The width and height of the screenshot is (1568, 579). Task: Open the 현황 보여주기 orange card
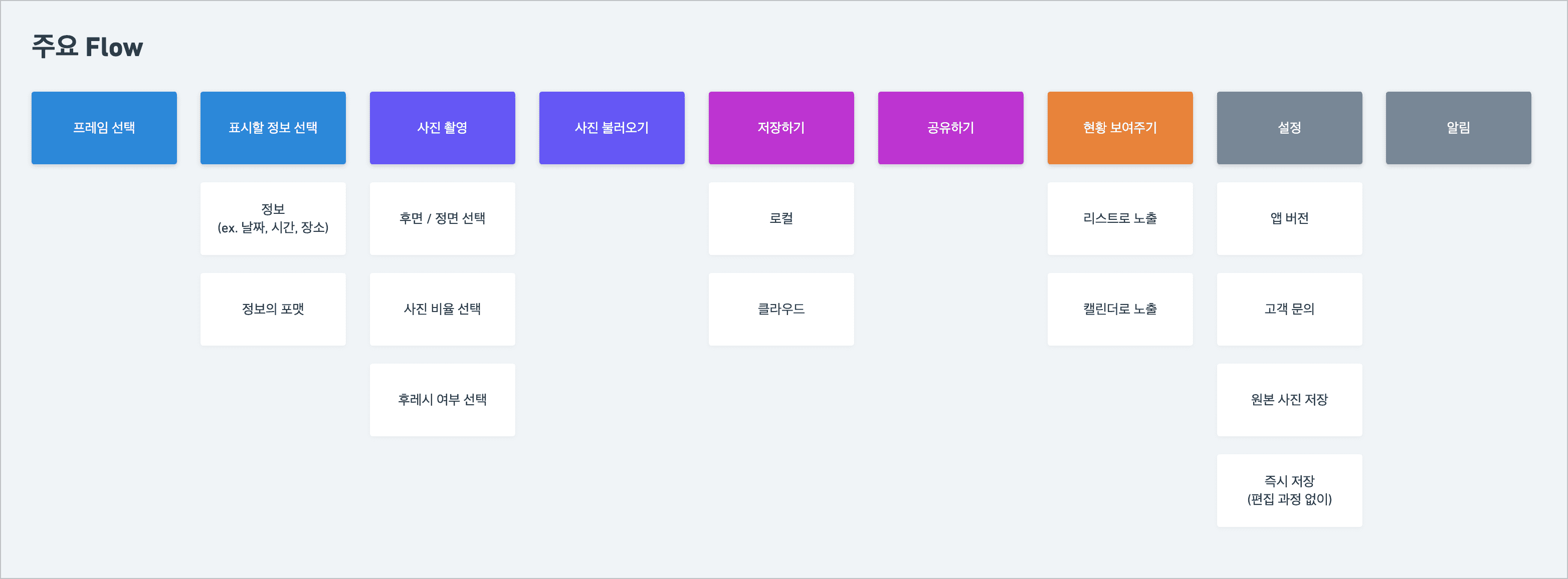coord(1120,128)
